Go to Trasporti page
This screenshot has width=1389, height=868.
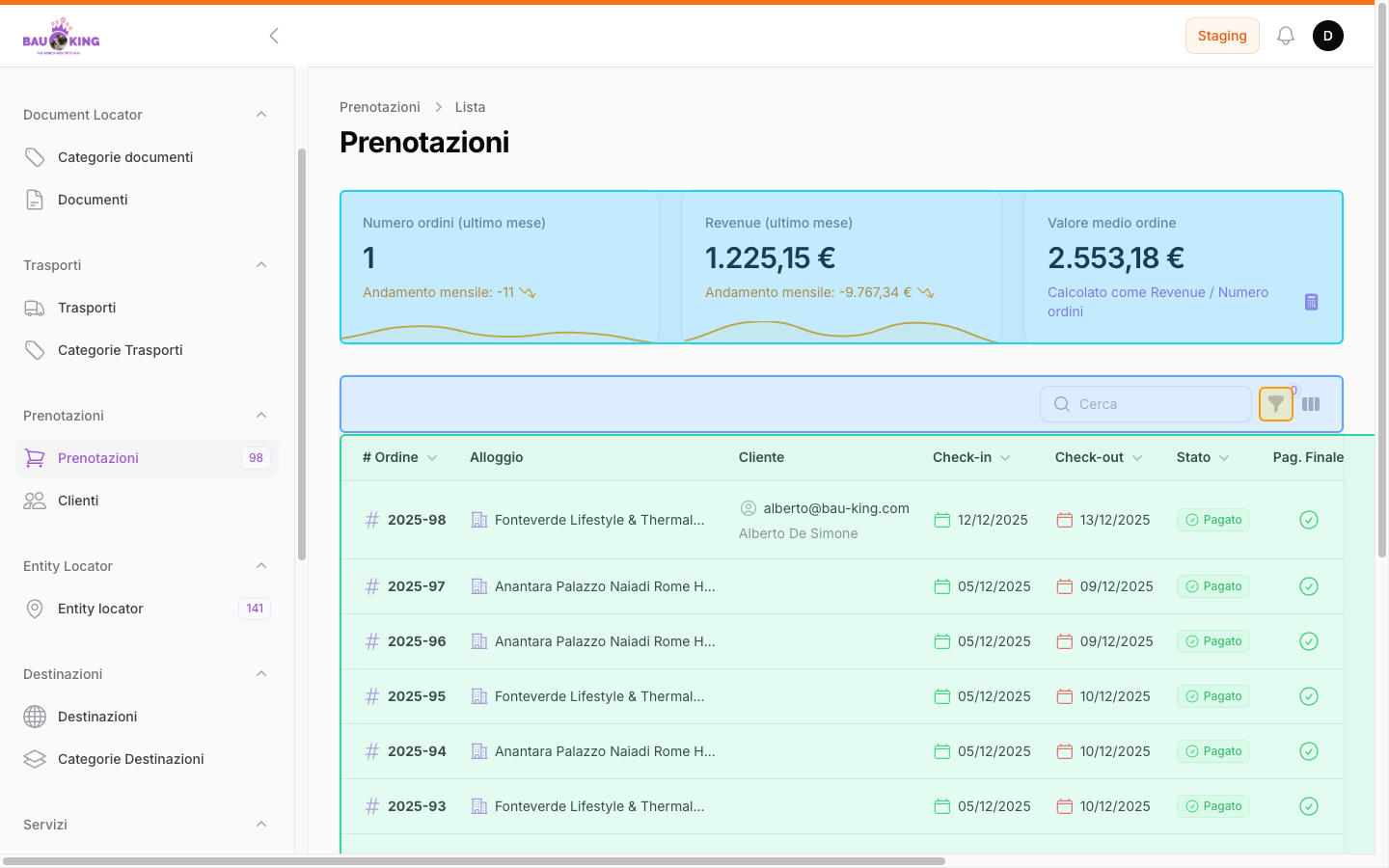[x=147, y=308]
